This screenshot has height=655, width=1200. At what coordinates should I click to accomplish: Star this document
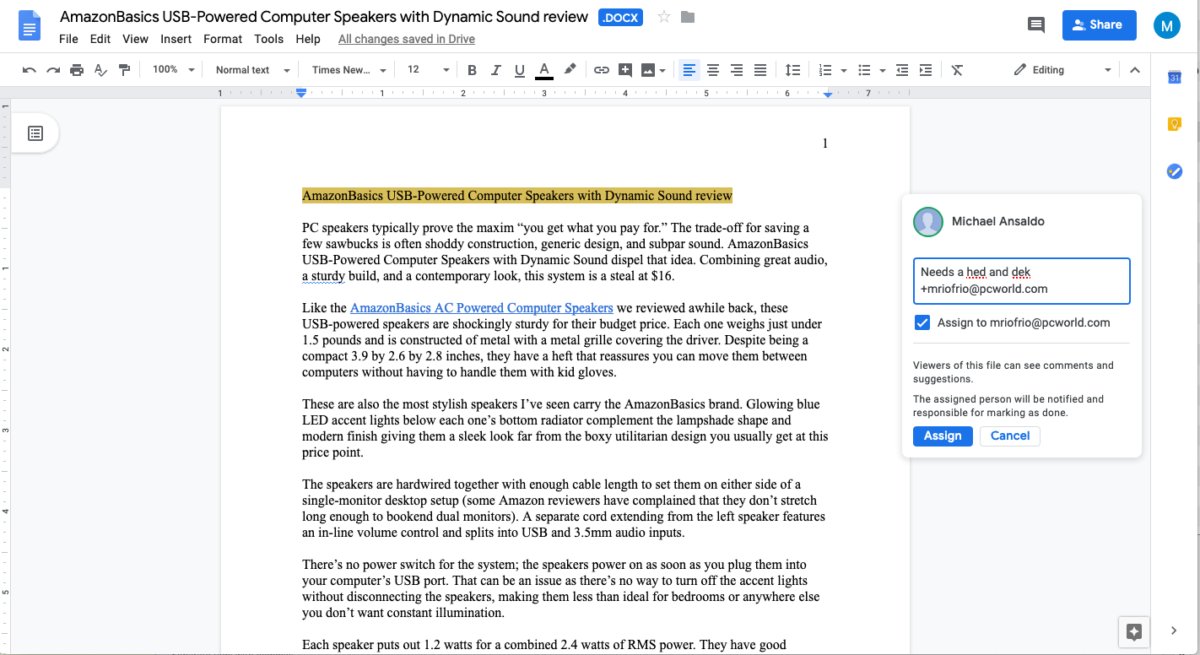pyautogui.click(x=664, y=18)
